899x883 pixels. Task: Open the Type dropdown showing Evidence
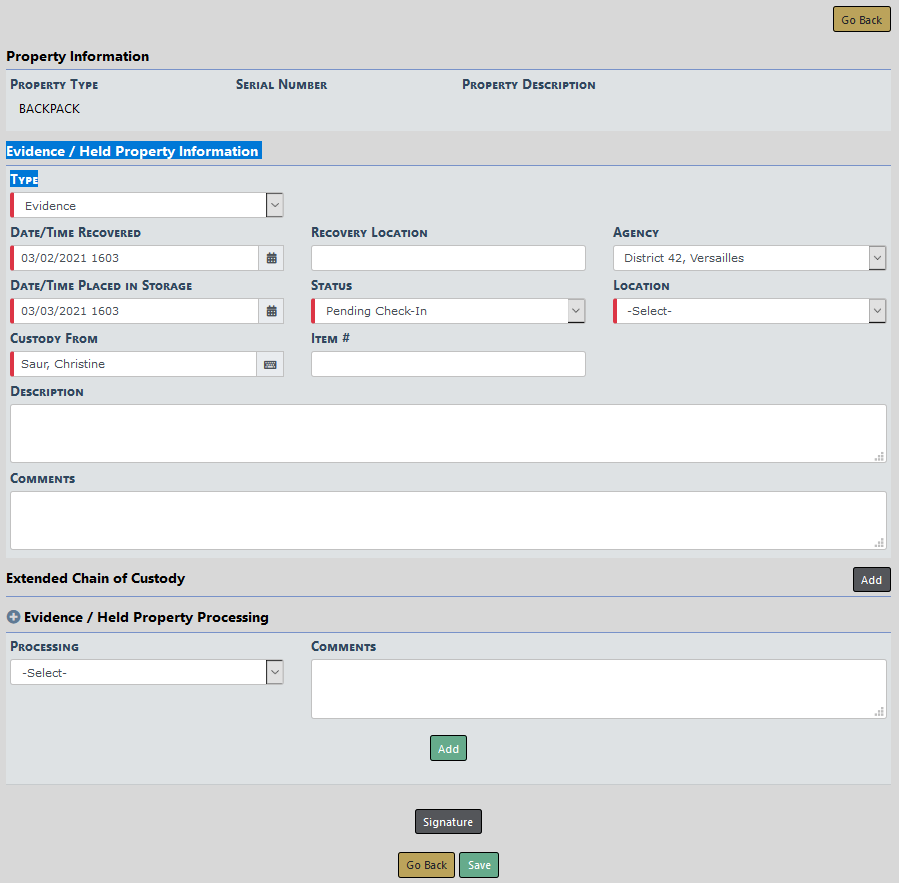pyautogui.click(x=146, y=205)
